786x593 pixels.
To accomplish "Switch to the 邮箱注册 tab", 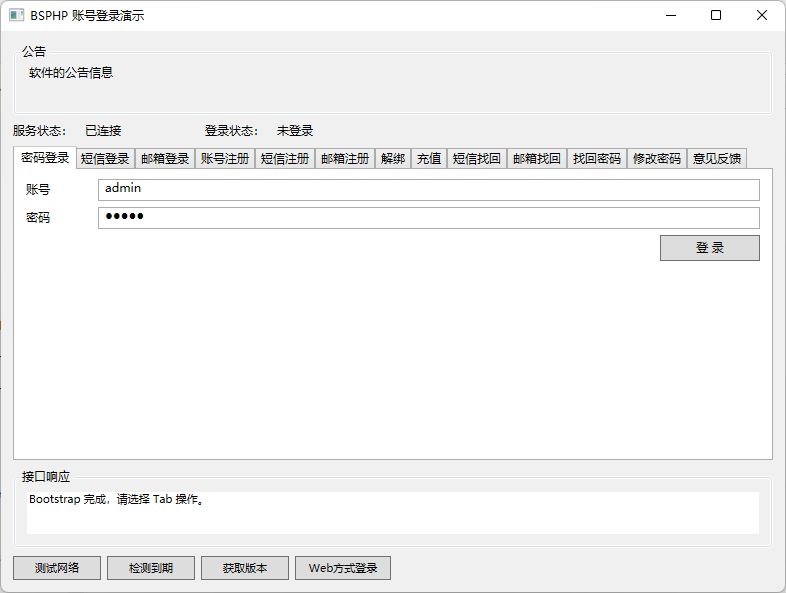I will (345, 159).
